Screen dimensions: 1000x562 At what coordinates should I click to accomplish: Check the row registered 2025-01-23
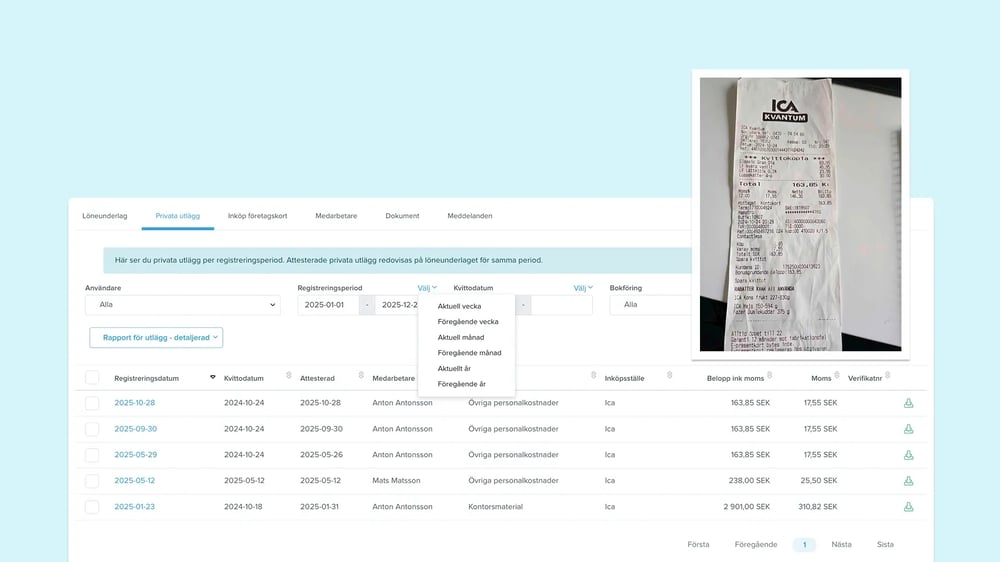click(x=92, y=507)
